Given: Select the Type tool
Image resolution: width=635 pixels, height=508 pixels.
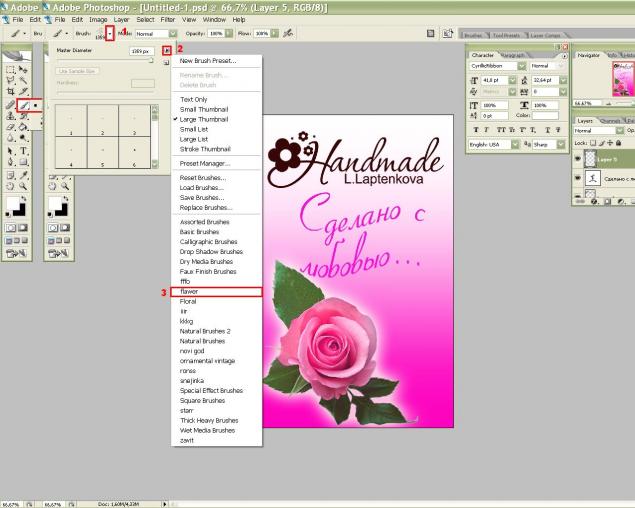Looking at the screenshot, I should (x=23, y=151).
